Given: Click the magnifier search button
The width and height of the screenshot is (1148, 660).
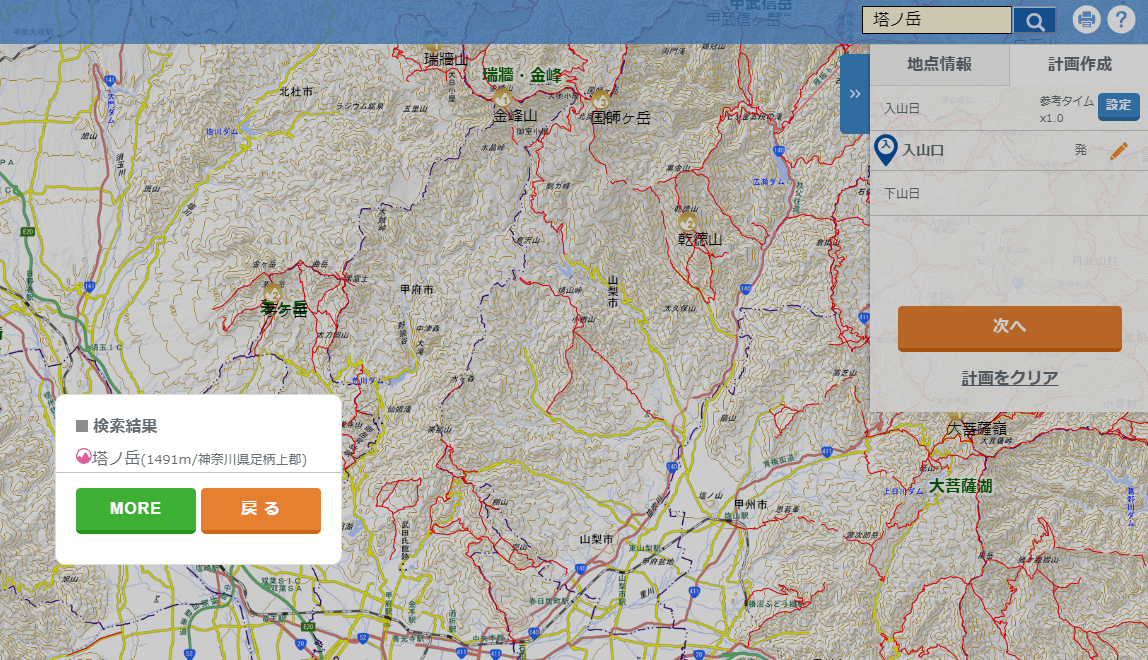Looking at the screenshot, I should click(1035, 21).
